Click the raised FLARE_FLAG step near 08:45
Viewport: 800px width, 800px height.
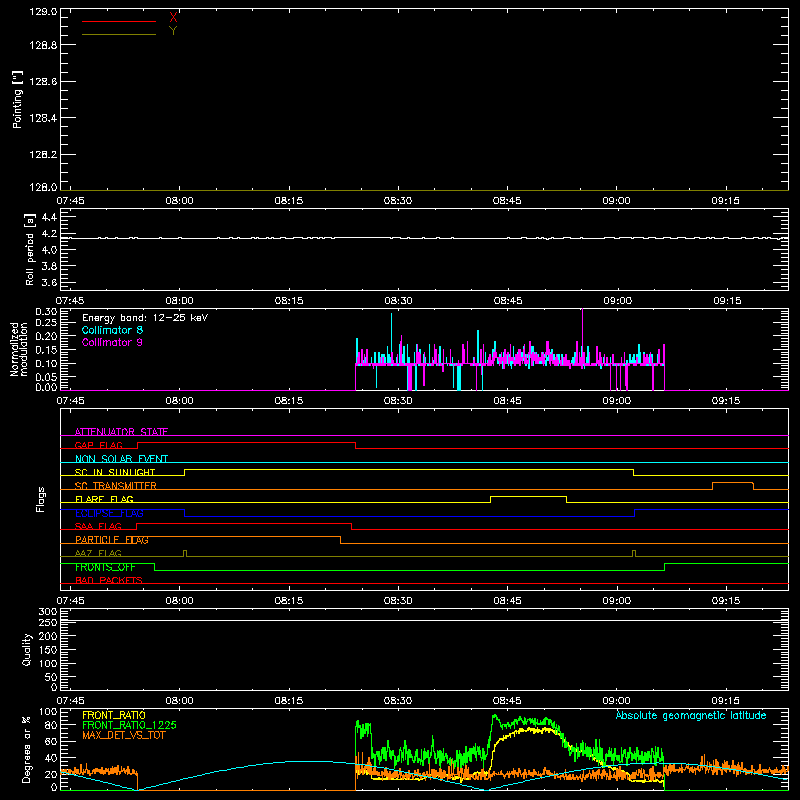coord(529,496)
